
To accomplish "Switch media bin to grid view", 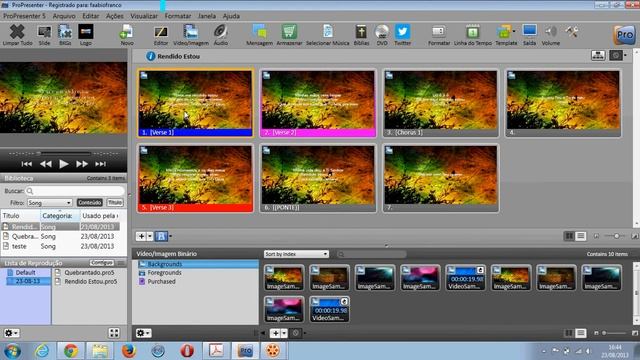I will (569, 333).
